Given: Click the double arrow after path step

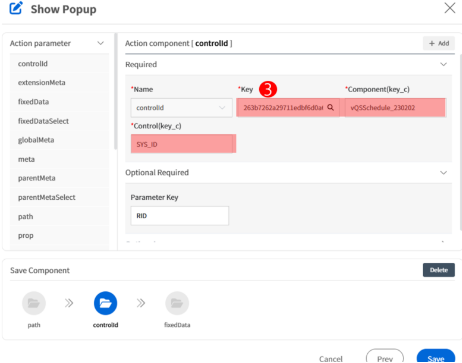Looking at the screenshot, I should 69,303.
